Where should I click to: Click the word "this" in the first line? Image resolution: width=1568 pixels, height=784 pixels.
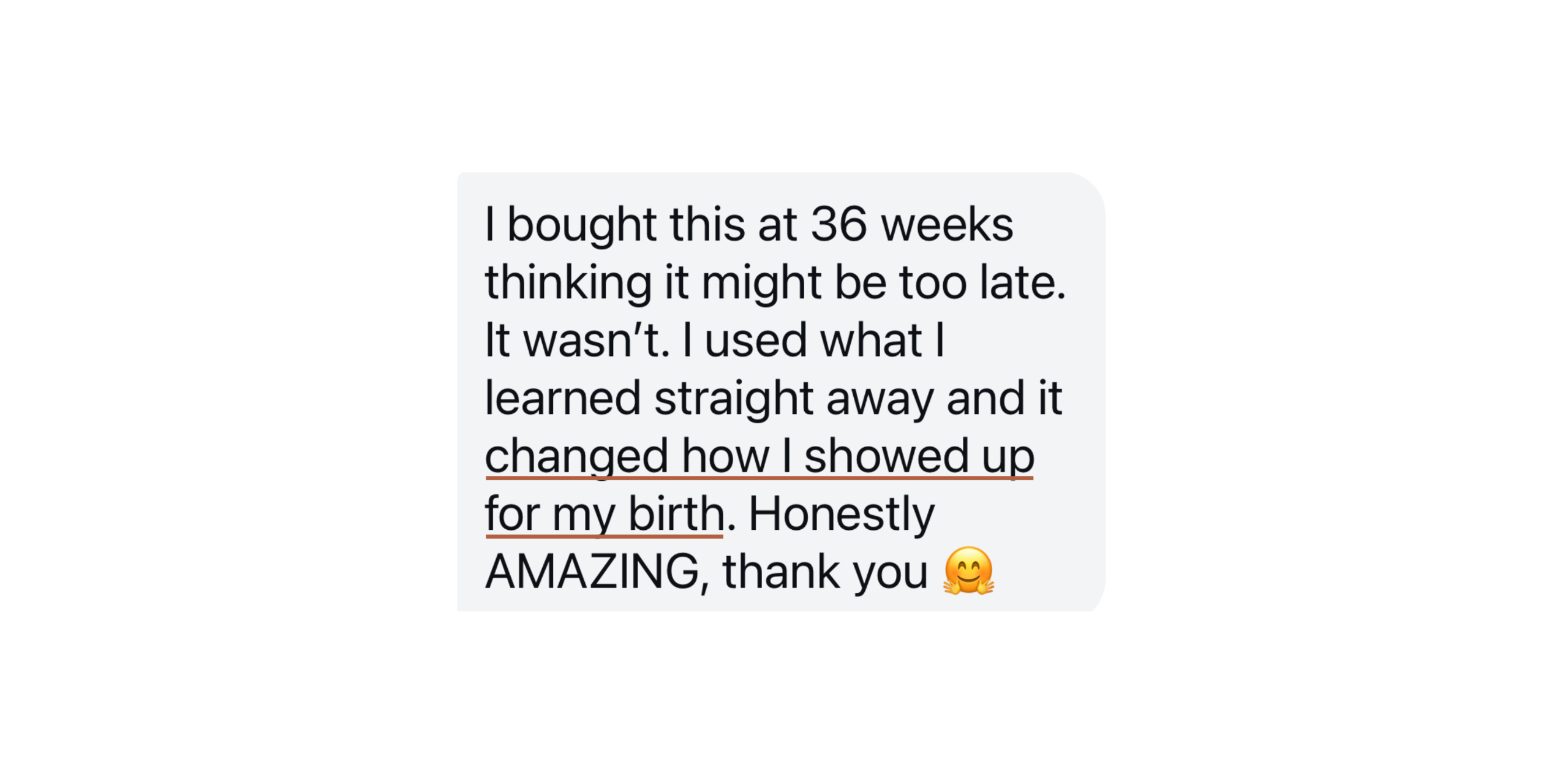click(x=707, y=224)
